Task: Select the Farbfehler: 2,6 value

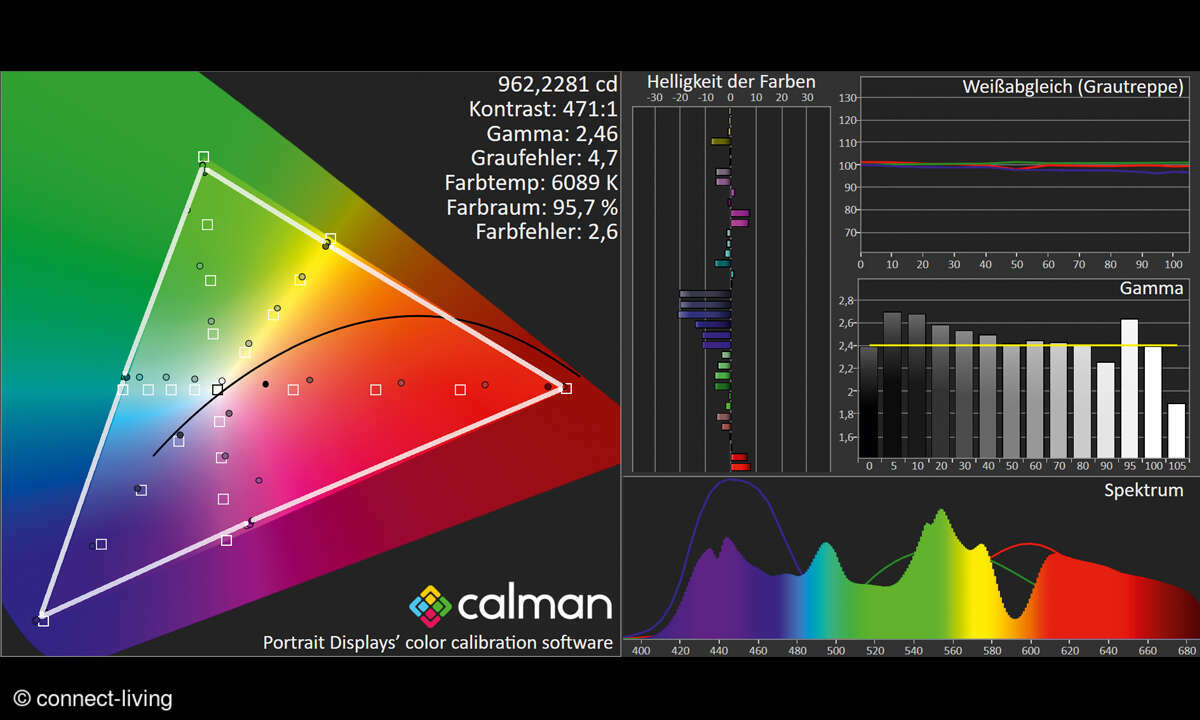Action: click(x=546, y=232)
